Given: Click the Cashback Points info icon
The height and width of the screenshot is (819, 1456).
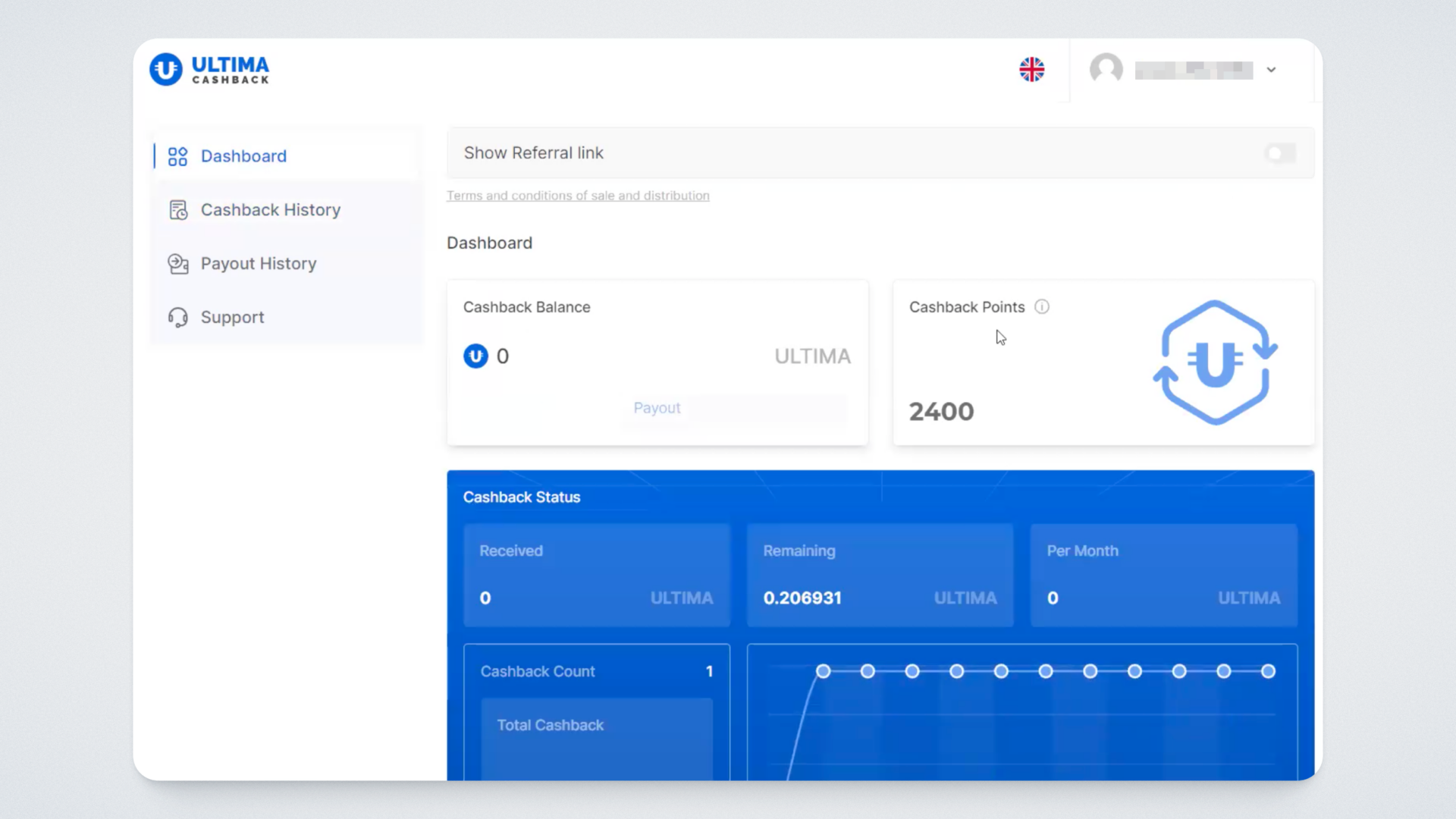Looking at the screenshot, I should coord(1042,307).
